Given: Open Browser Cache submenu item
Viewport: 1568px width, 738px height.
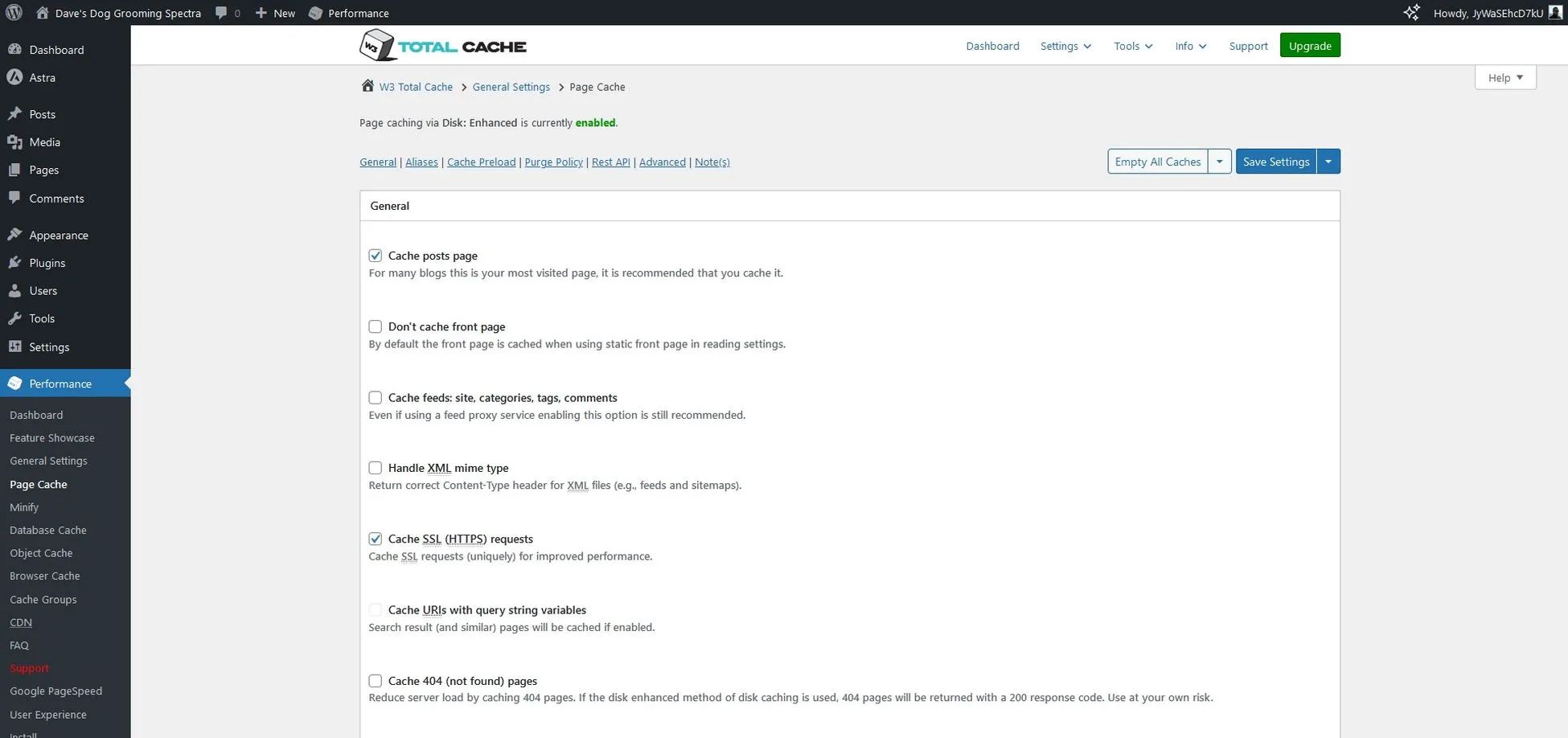Looking at the screenshot, I should pos(45,576).
